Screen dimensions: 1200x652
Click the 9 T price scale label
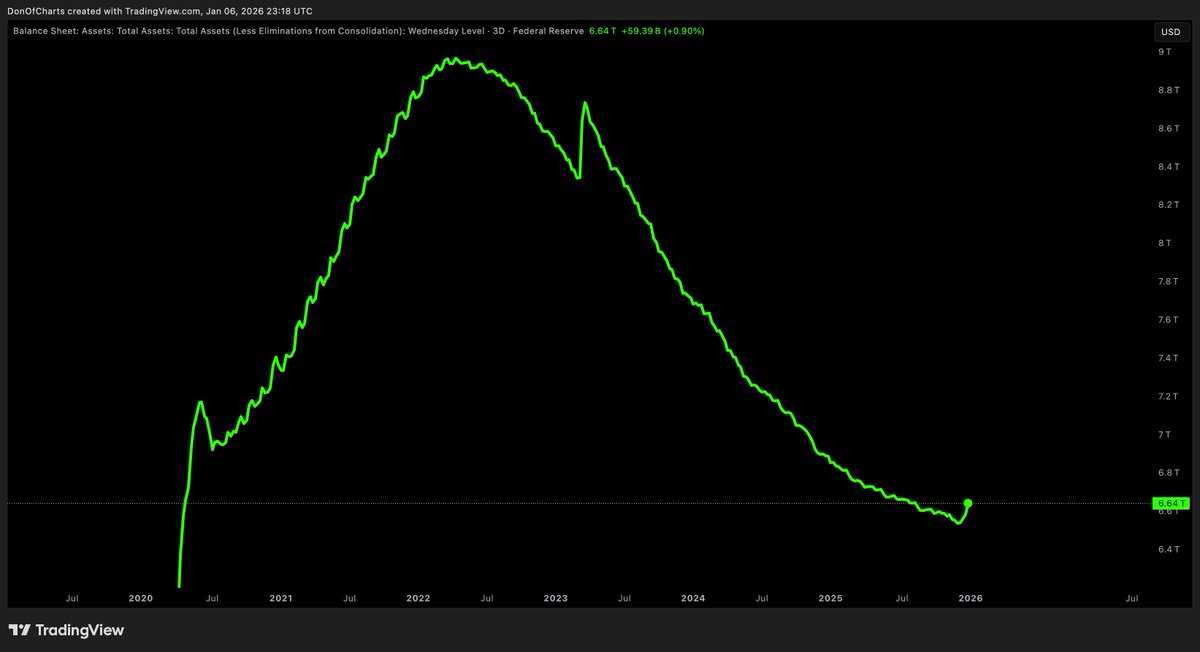tap(1163, 50)
